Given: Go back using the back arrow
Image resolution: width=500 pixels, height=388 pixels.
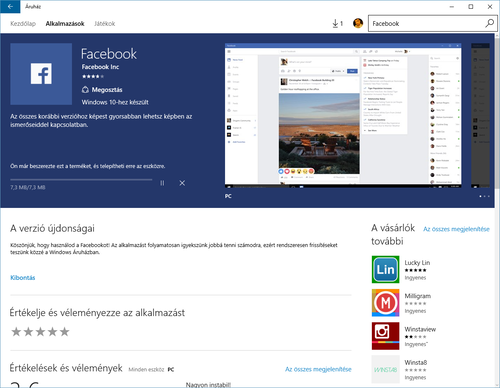Looking at the screenshot, I should pyautogui.click(x=10, y=6).
